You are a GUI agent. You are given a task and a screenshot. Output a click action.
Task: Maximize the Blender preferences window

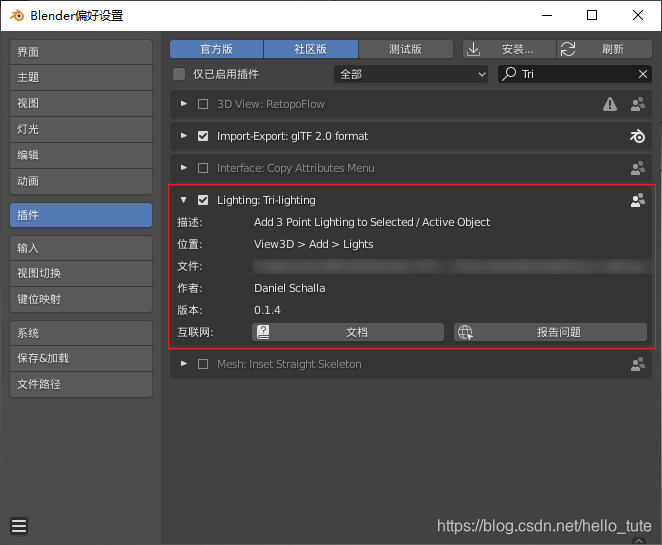(x=592, y=16)
